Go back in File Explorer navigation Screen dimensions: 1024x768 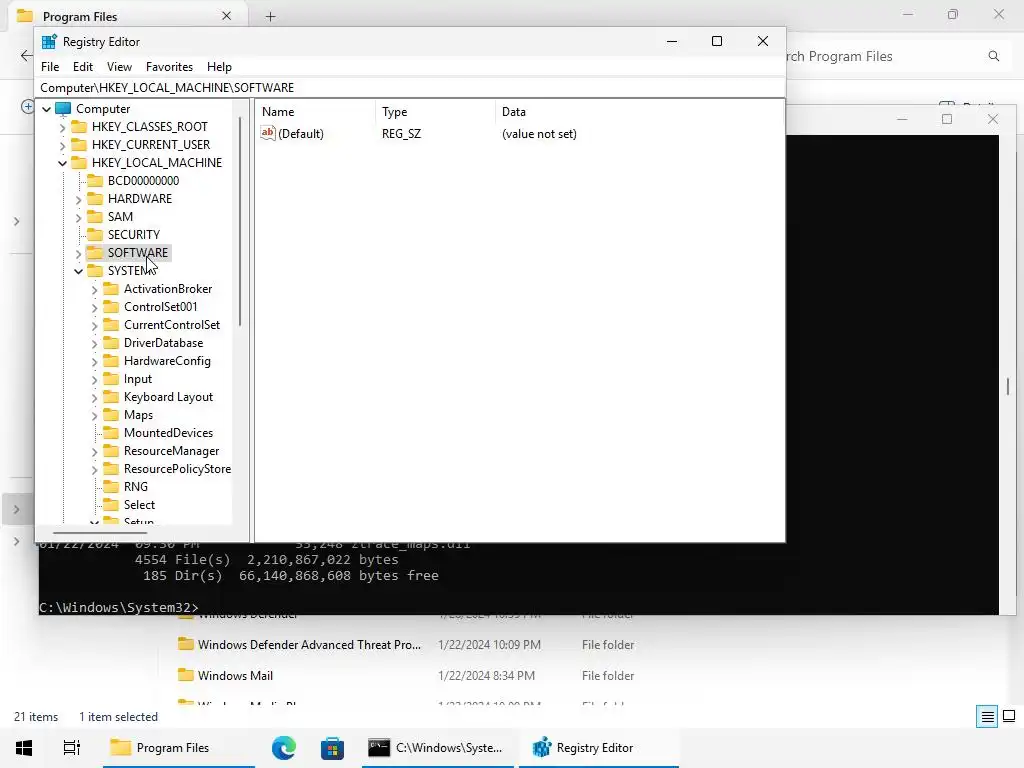pos(27,56)
